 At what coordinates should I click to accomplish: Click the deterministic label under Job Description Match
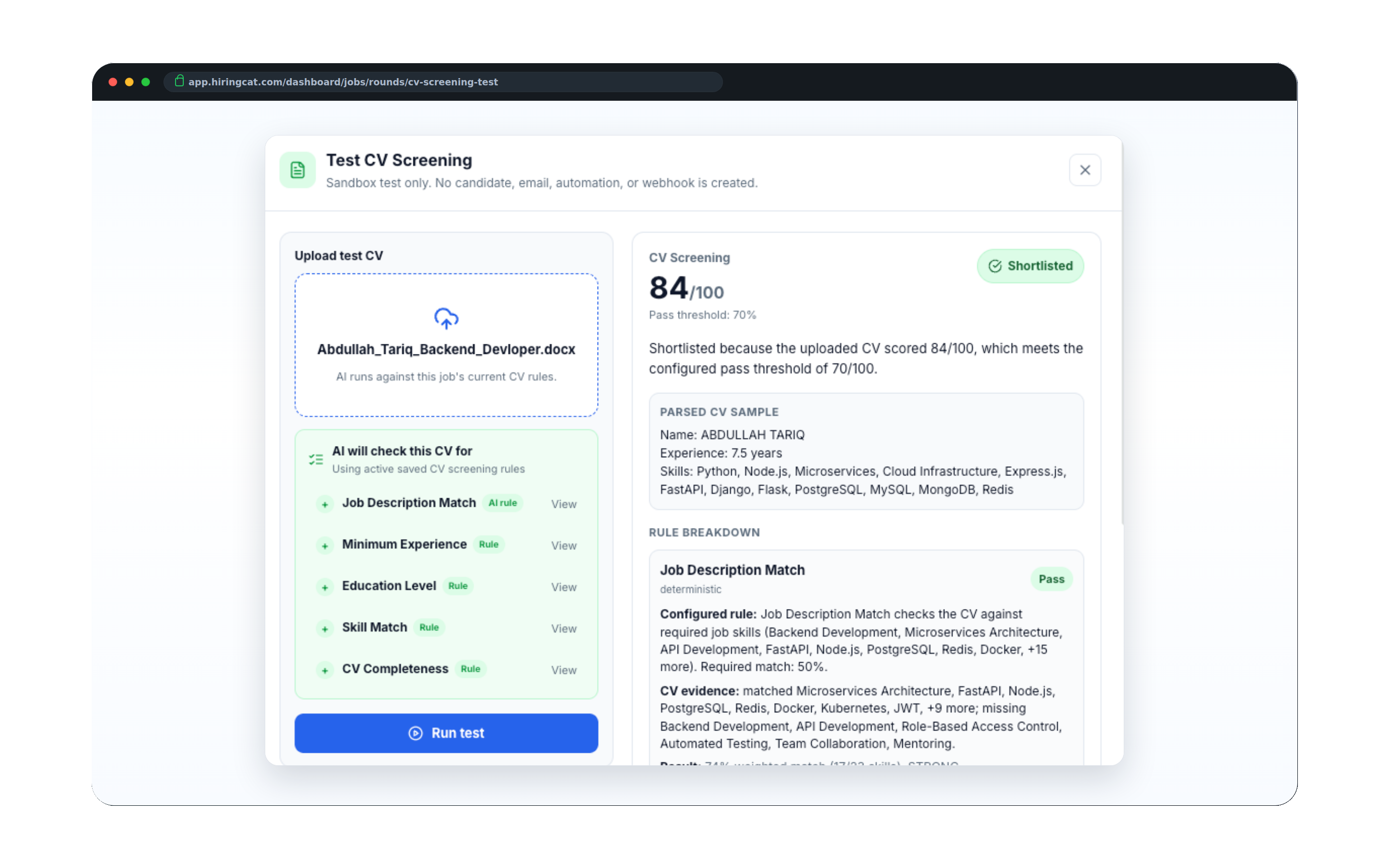click(691, 590)
